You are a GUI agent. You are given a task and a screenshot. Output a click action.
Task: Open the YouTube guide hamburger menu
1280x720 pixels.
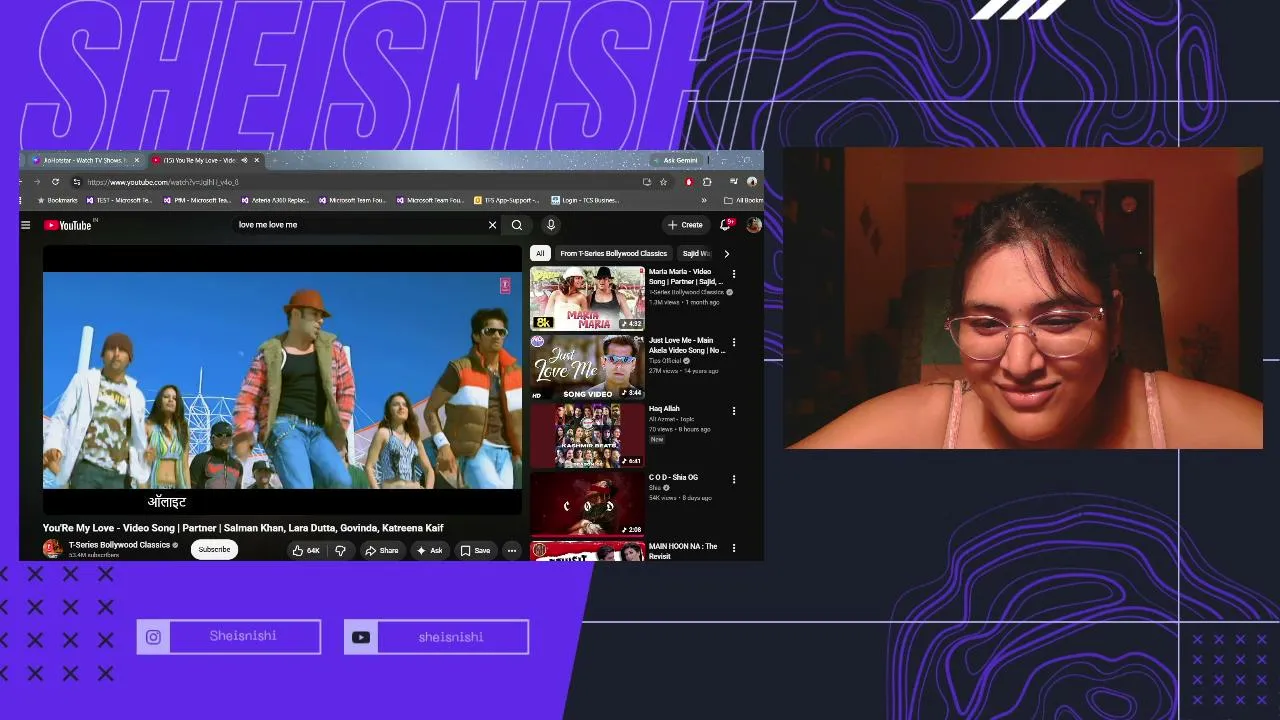26,225
